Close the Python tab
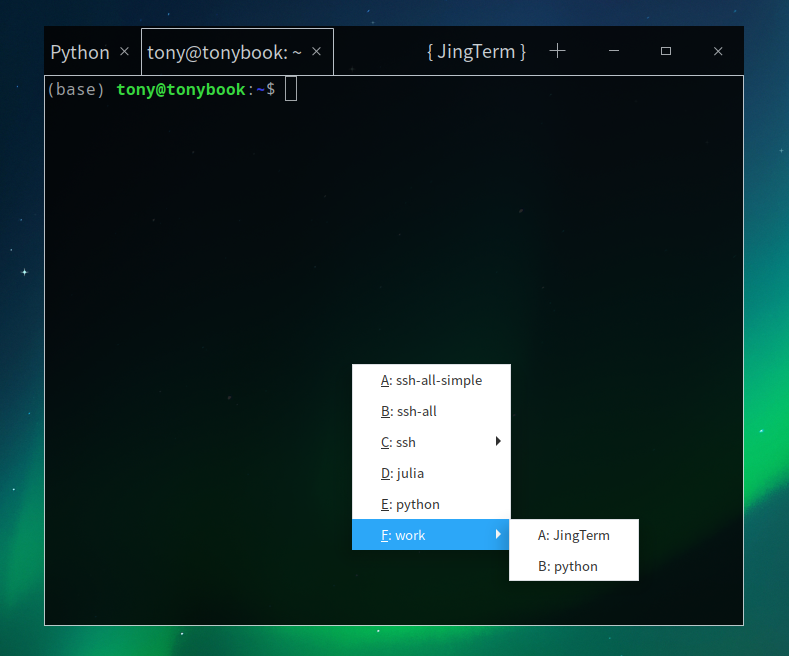Viewport: 789px width, 656px height. coord(124,51)
